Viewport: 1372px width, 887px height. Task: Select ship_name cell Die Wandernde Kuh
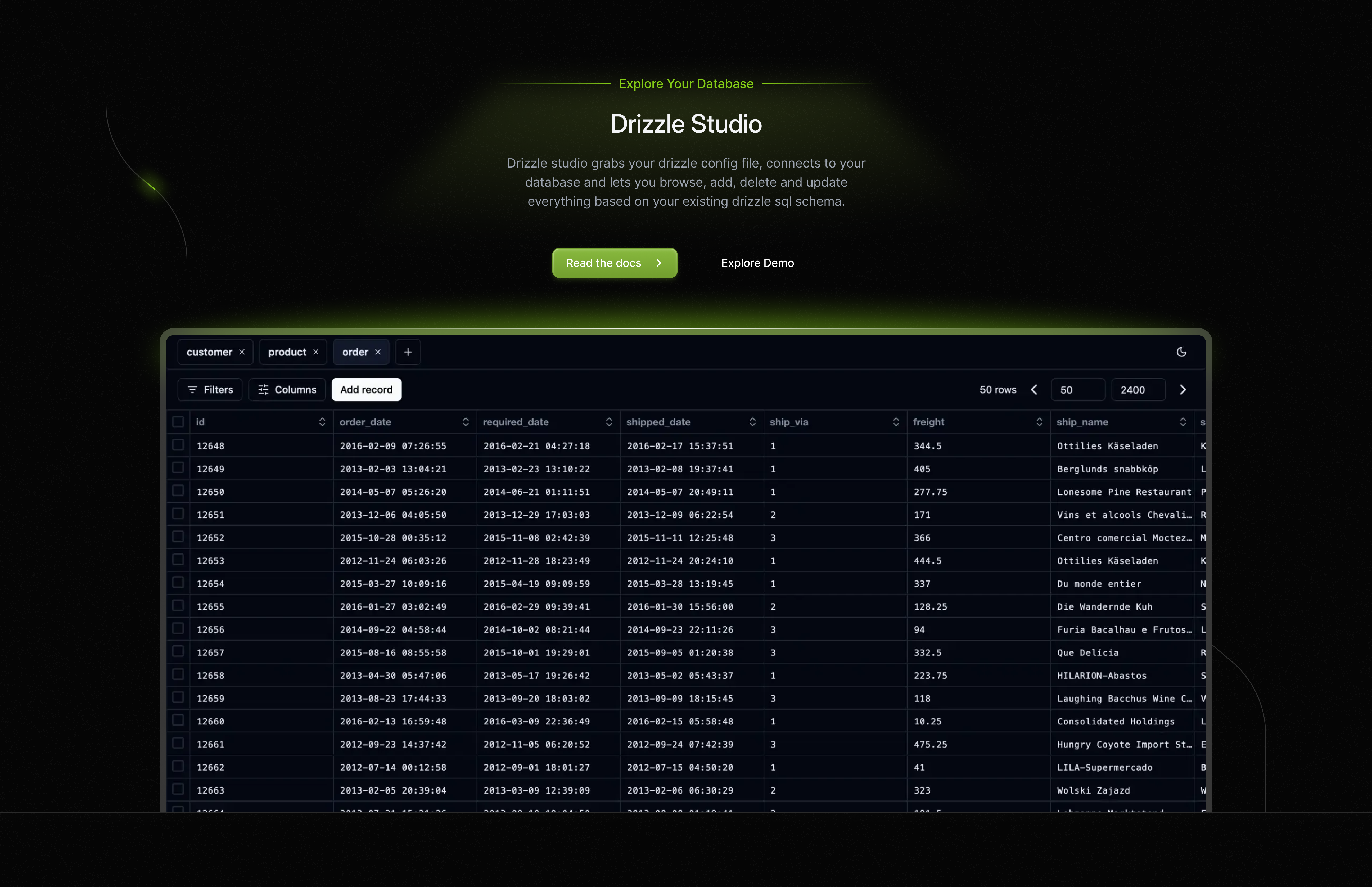1122,606
